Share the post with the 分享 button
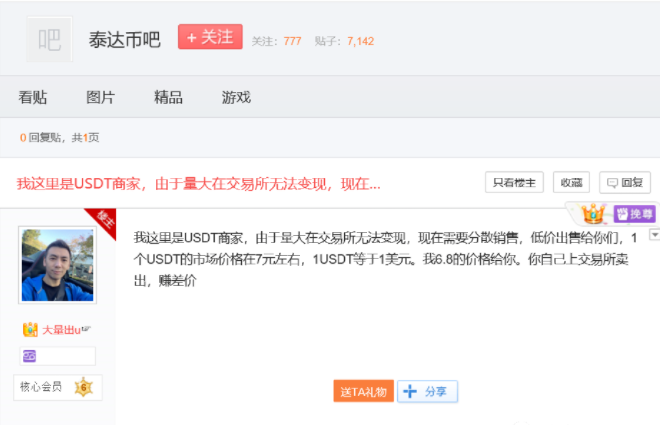 [427, 391]
